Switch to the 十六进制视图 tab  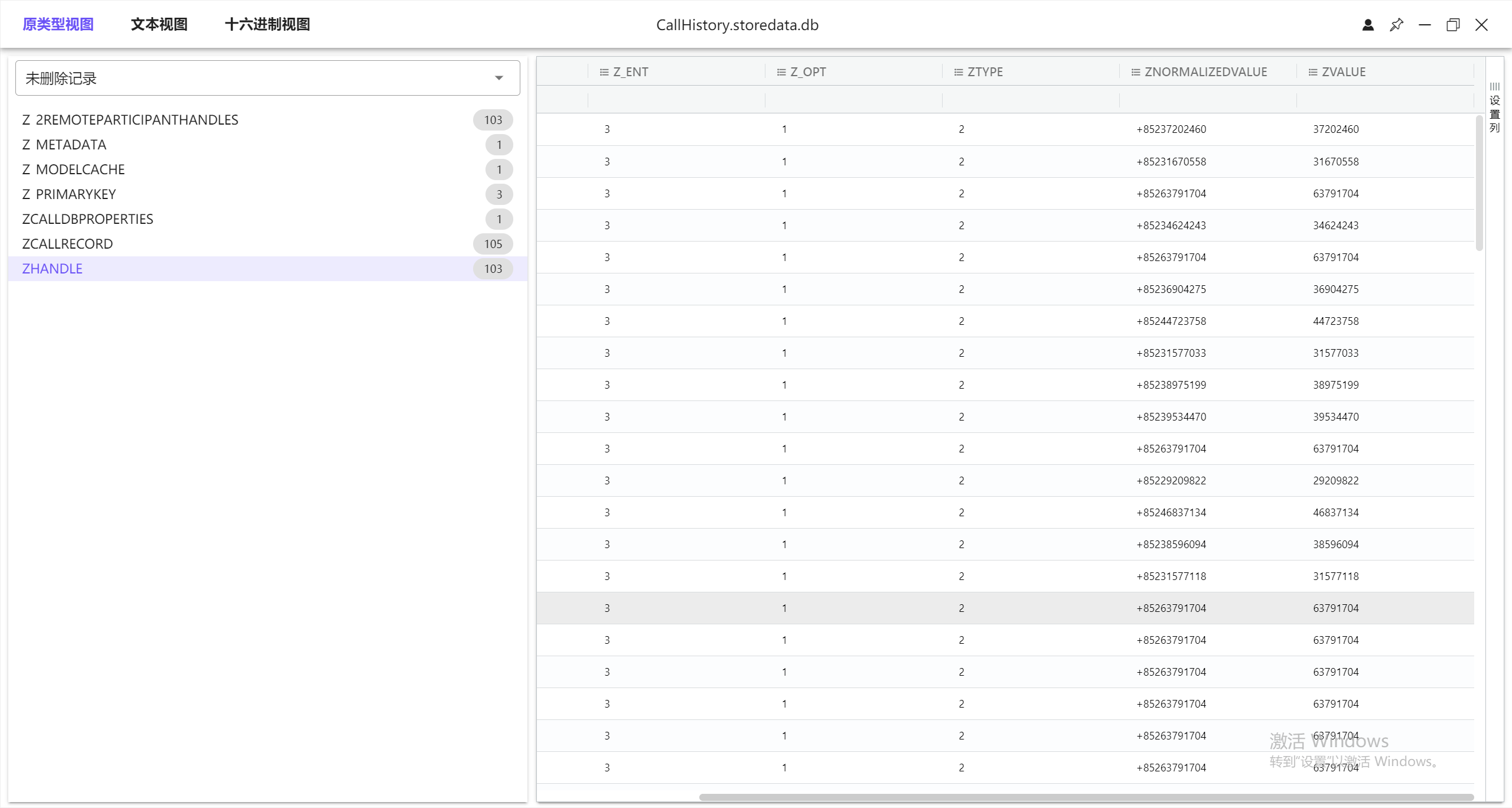point(267,24)
